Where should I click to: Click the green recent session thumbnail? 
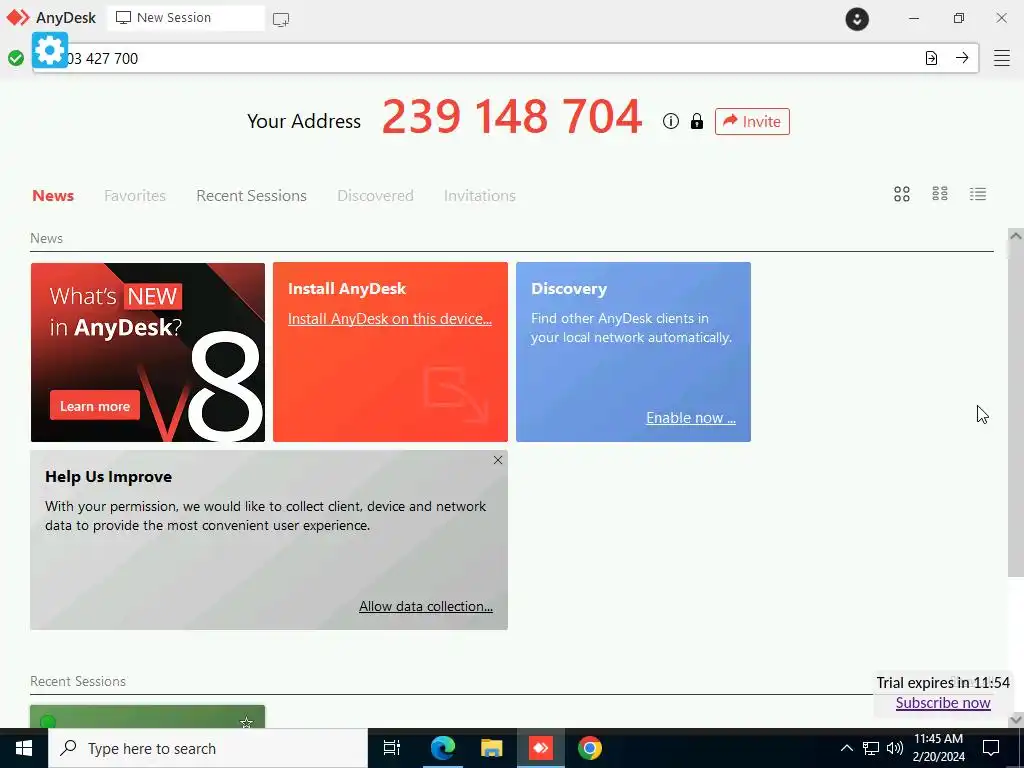click(x=148, y=716)
